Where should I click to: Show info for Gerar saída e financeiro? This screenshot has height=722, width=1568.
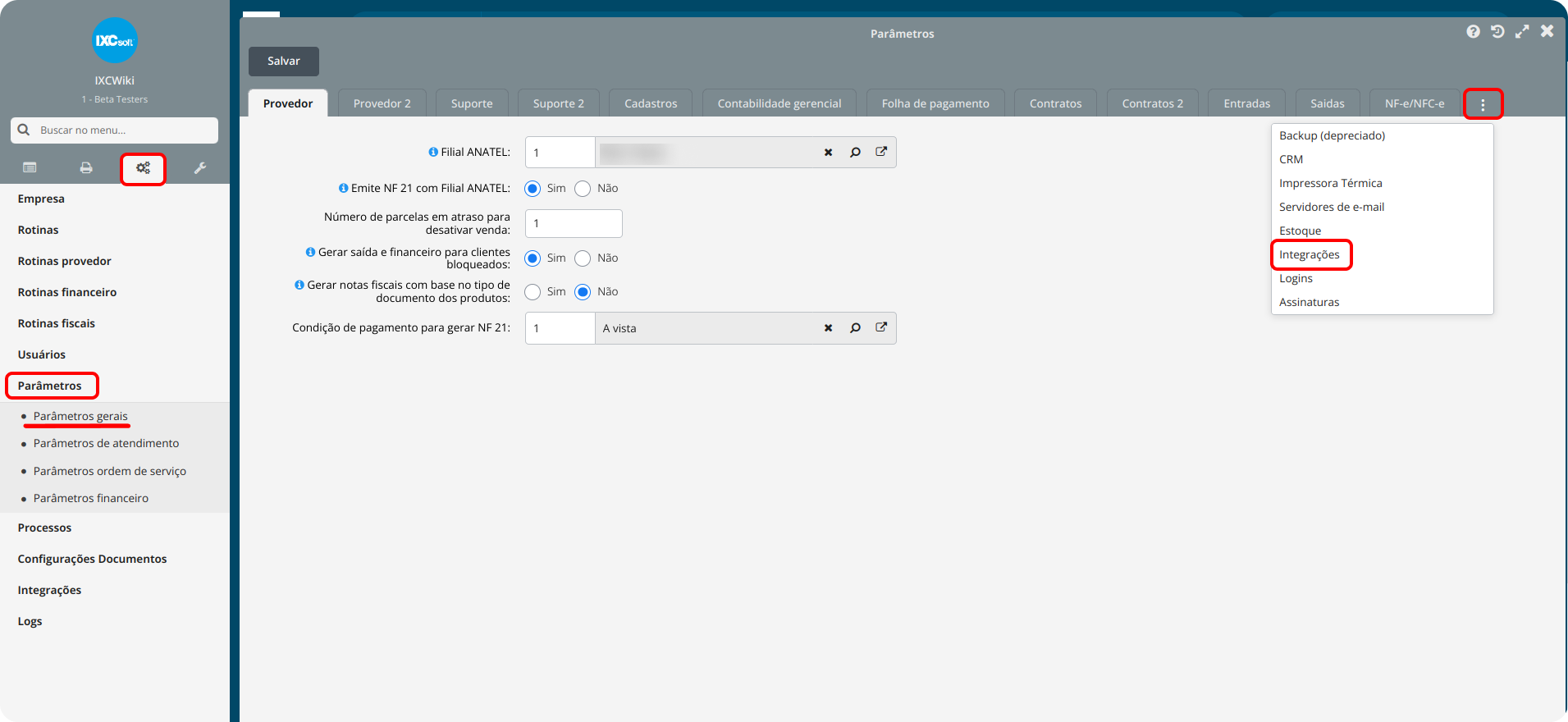[x=310, y=252]
